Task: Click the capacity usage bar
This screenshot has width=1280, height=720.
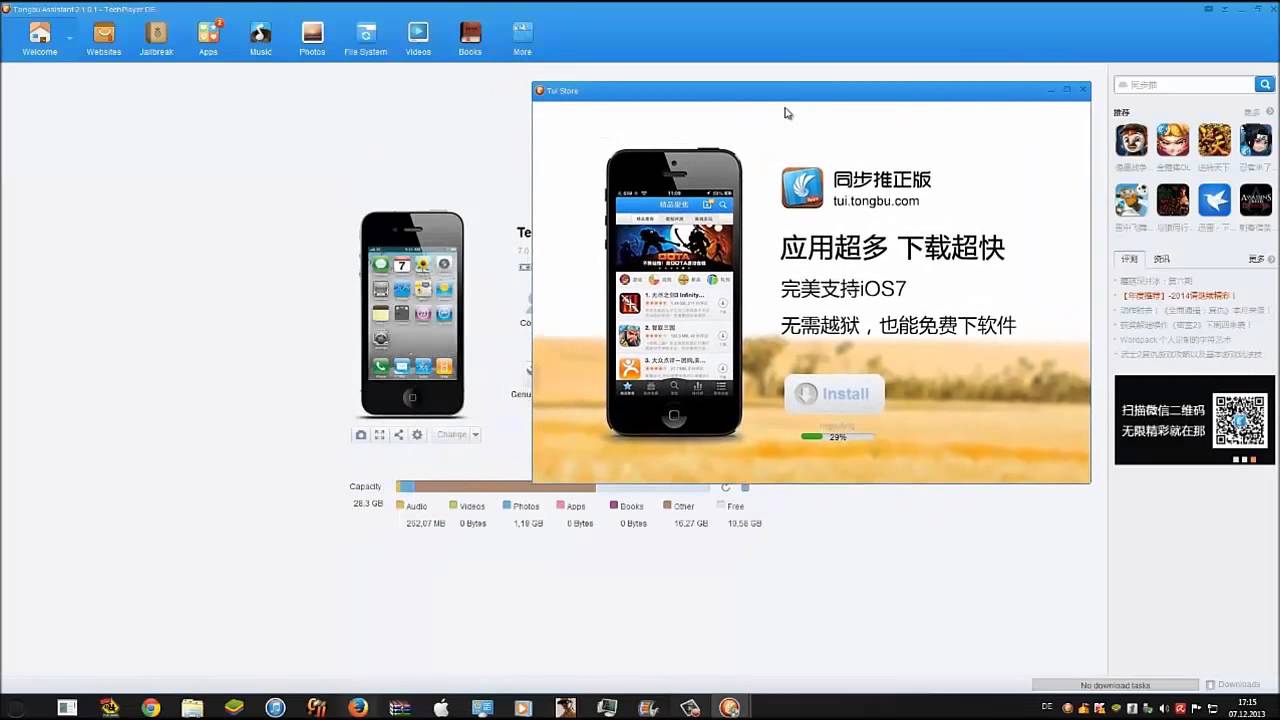Action: (x=555, y=487)
